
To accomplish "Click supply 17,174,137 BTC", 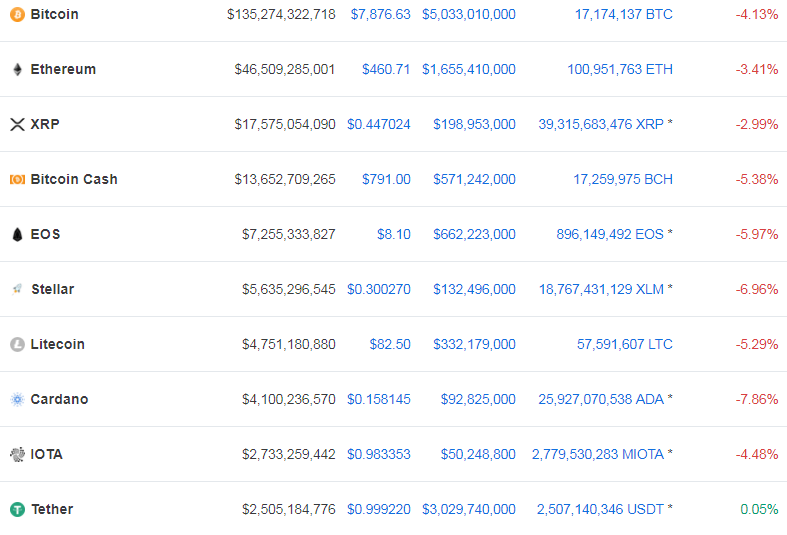I will 623,15.
